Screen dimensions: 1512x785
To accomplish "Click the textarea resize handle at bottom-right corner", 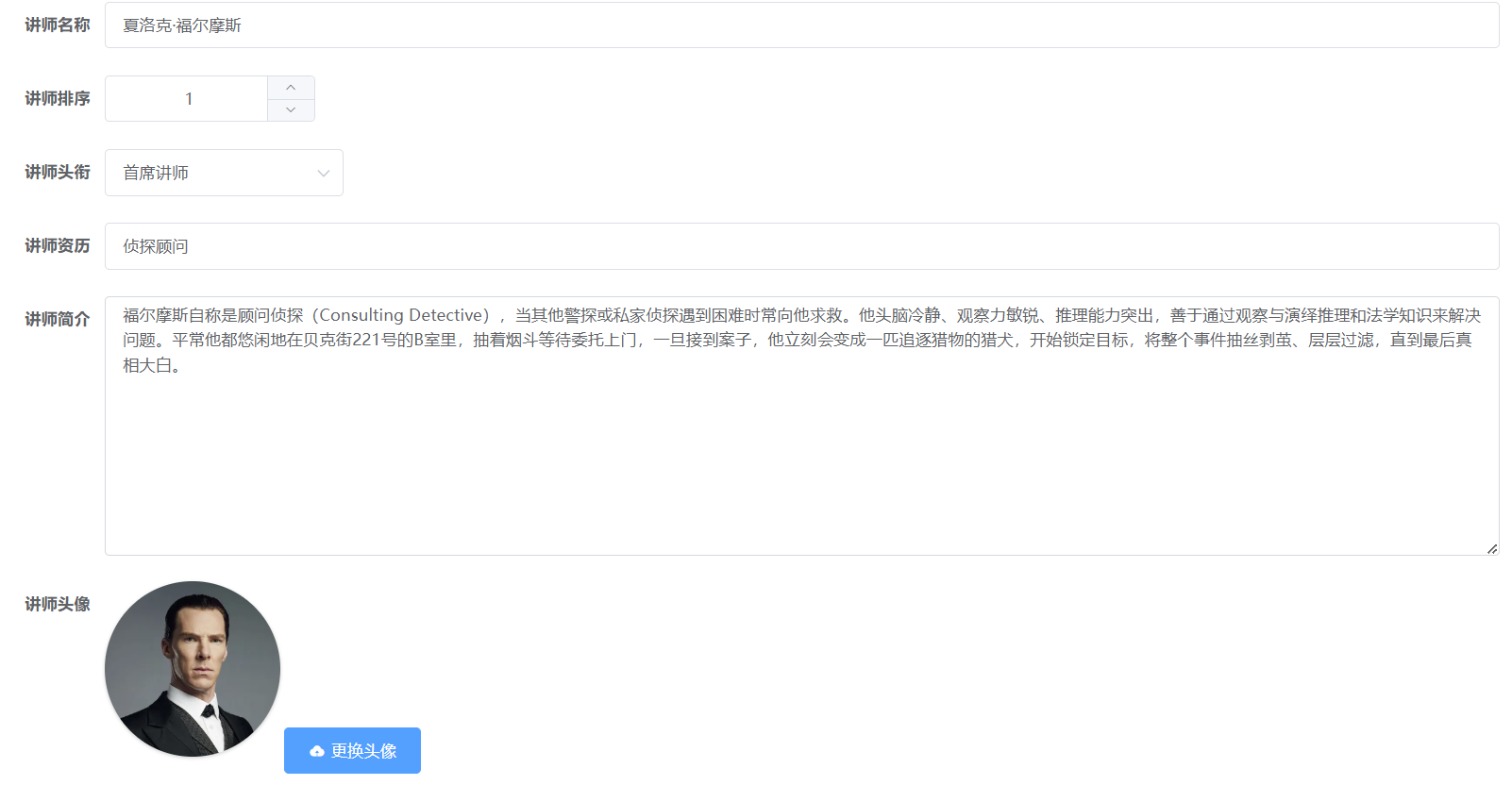I will [x=1491, y=548].
